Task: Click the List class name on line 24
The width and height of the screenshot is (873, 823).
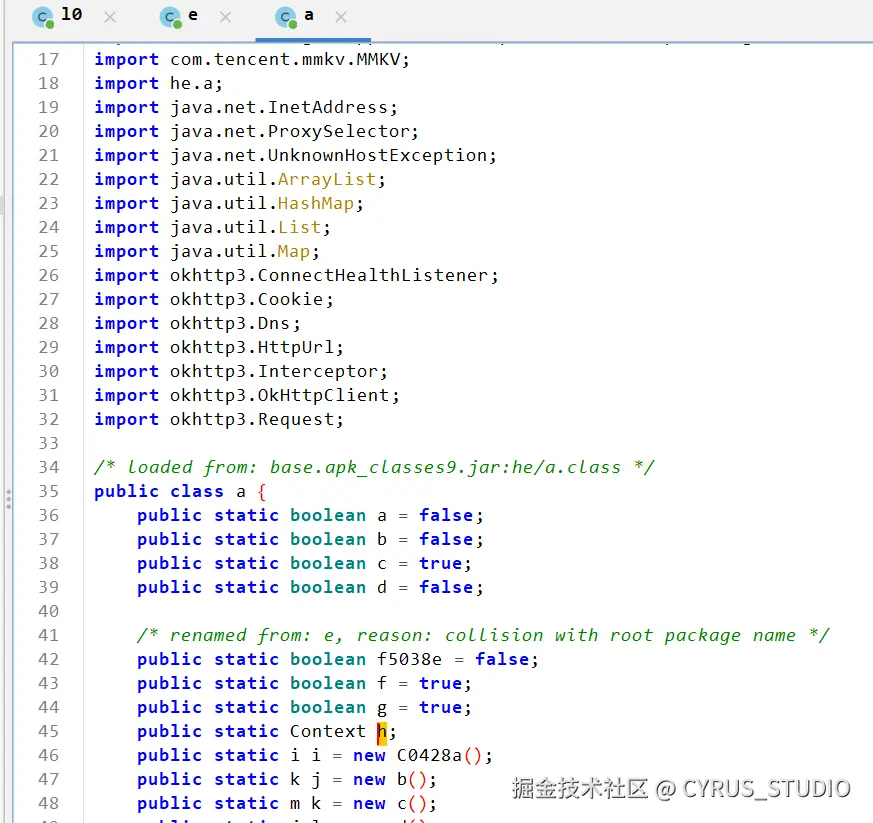Action: [300, 227]
